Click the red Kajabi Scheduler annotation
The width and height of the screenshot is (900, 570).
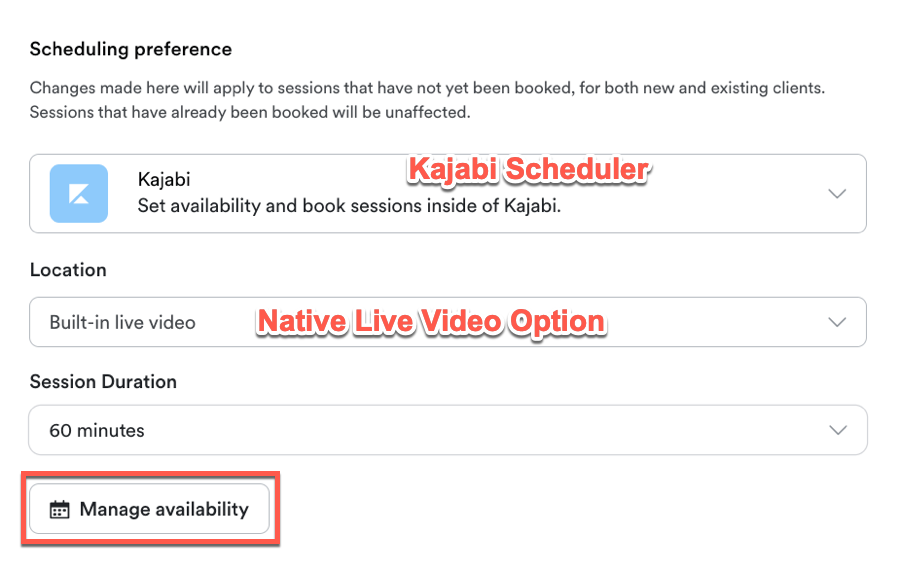coord(528,170)
